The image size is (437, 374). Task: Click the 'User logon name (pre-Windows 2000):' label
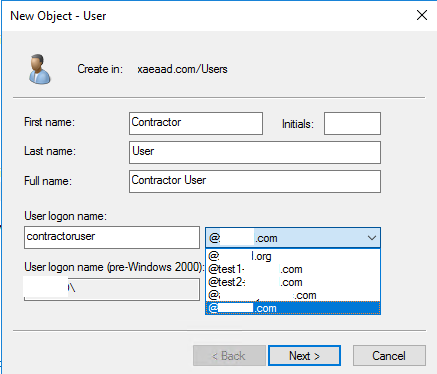coord(114,267)
